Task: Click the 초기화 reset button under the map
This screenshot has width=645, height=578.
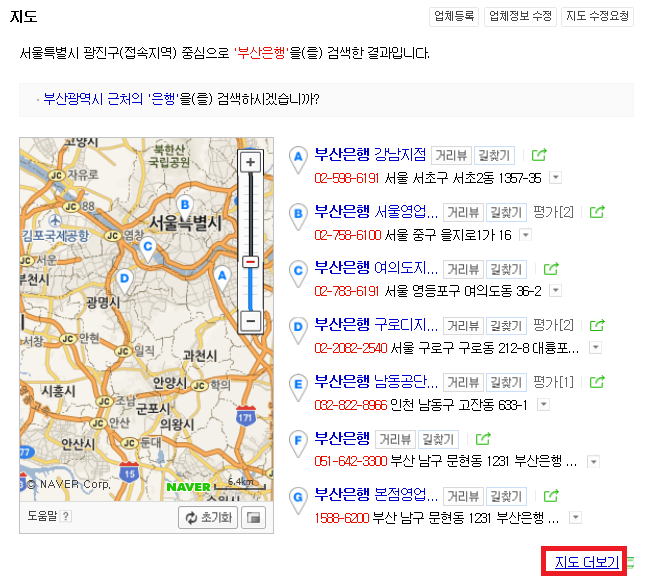Action: coord(208,517)
